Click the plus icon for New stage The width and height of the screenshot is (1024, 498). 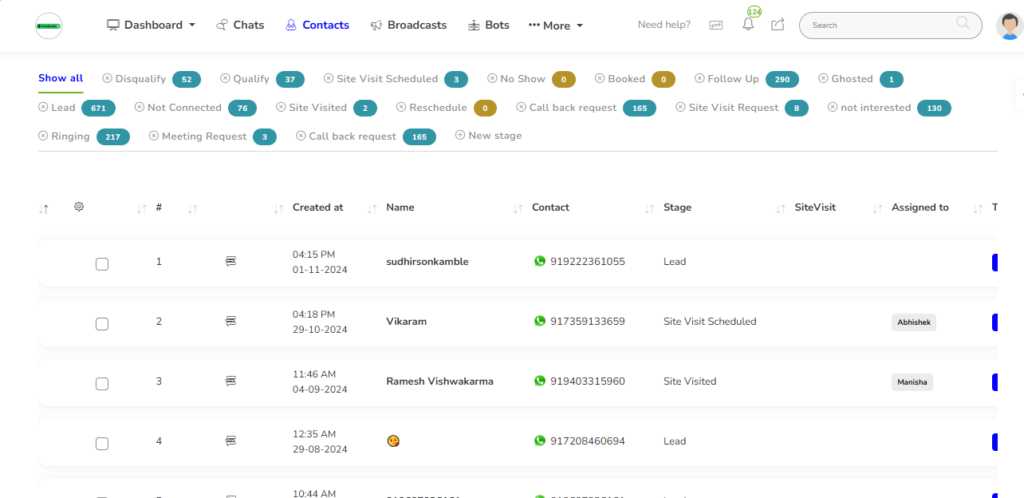point(460,135)
